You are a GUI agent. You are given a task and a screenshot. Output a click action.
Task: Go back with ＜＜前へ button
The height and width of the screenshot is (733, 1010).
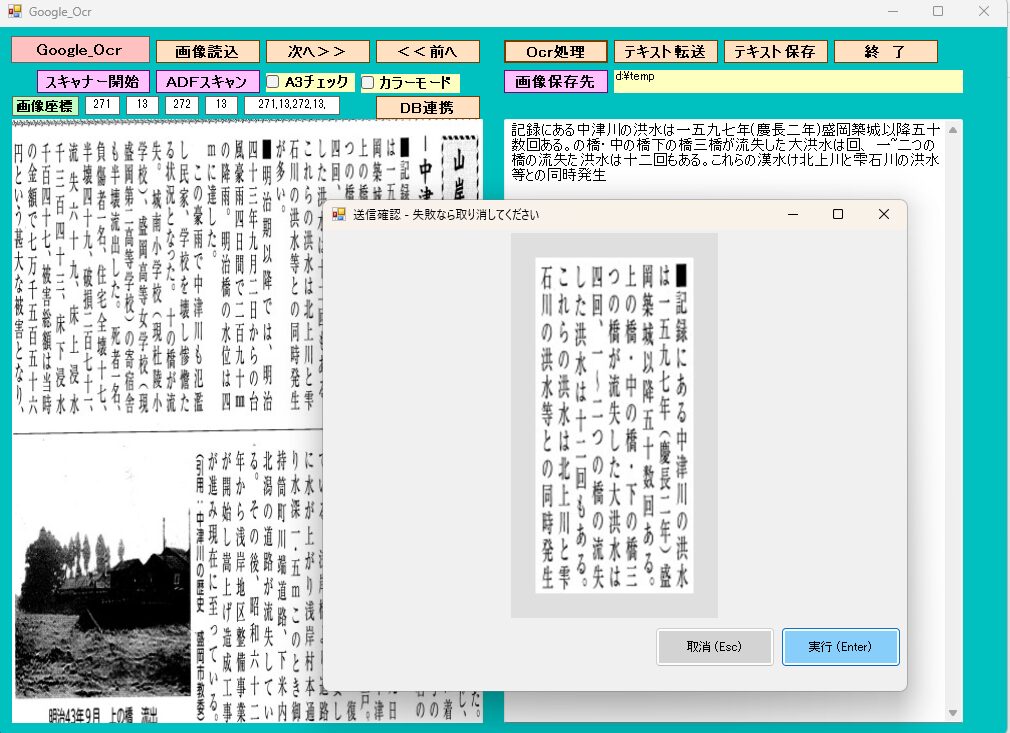(x=428, y=51)
